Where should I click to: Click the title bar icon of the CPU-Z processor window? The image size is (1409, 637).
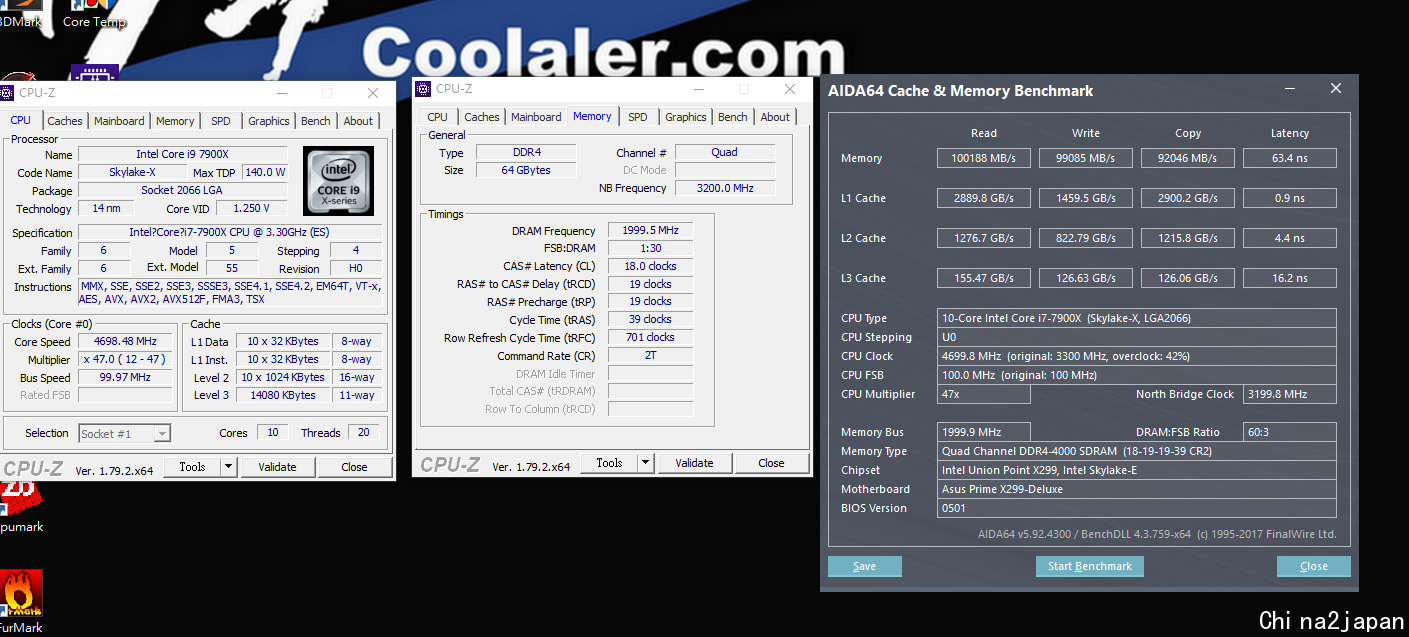coord(8,93)
